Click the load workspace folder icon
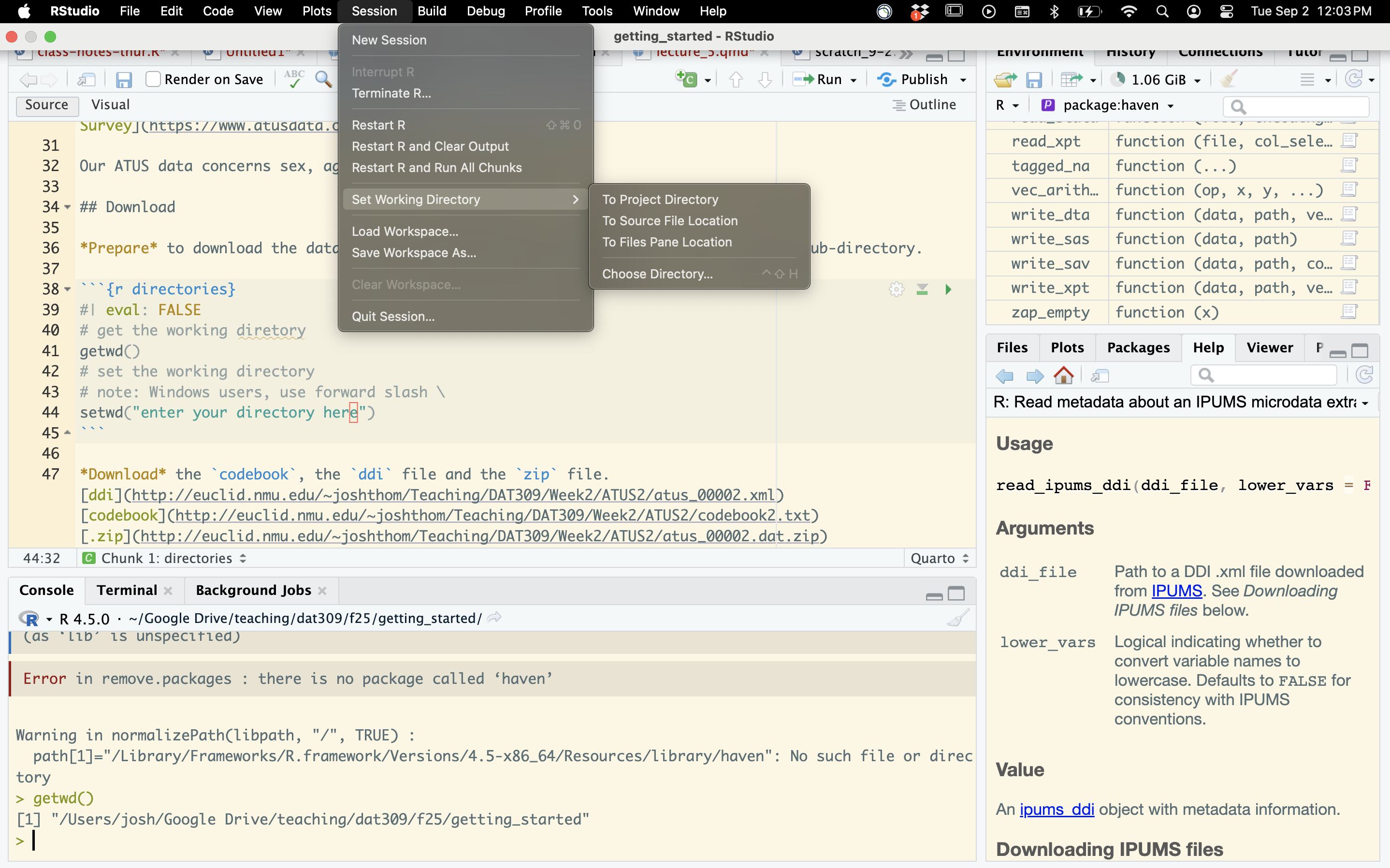 [1005, 80]
